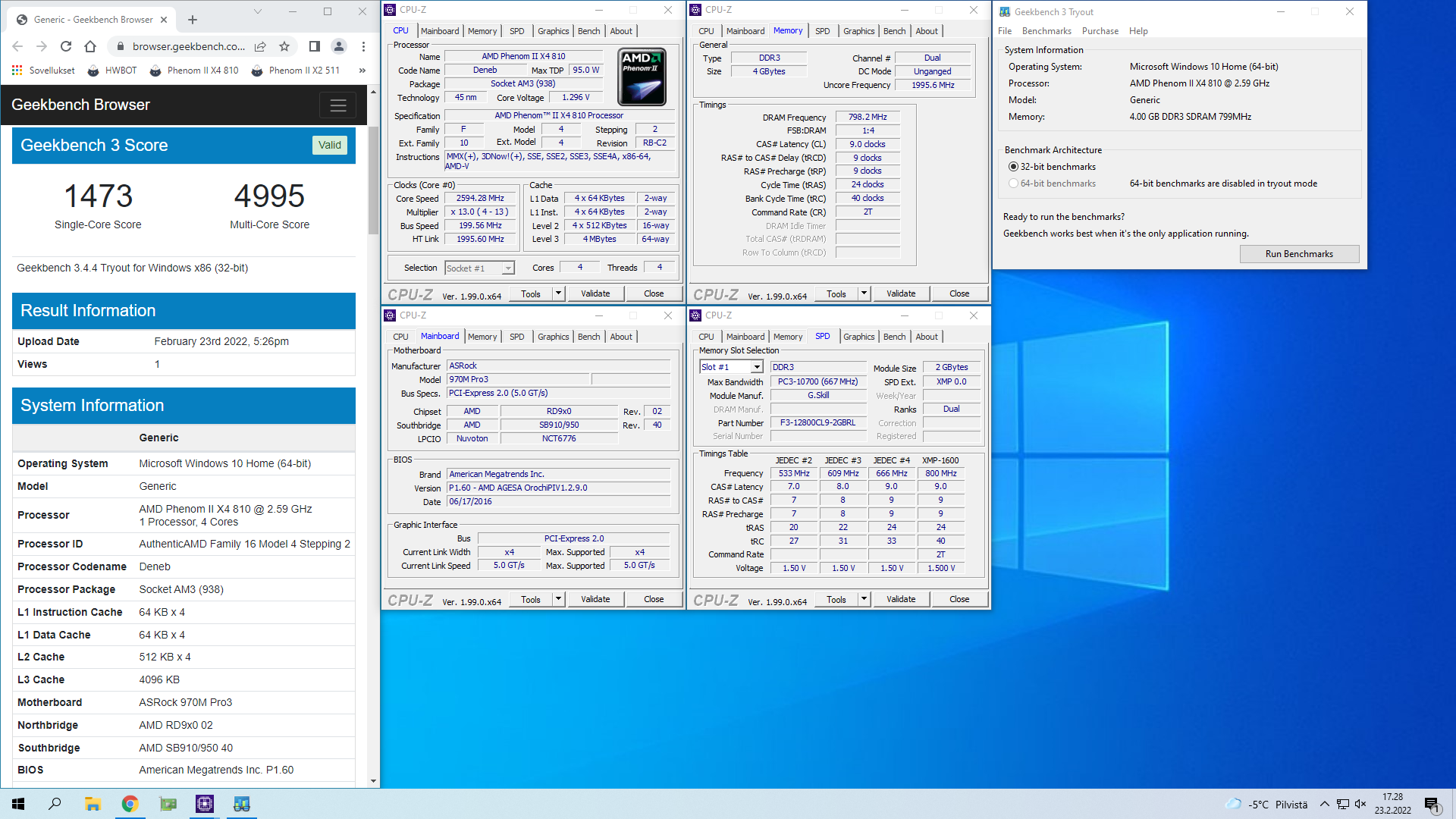This screenshot has height=819, width=1456.
Task: Open Chrome tab search chevron
Action: [257, 11]
